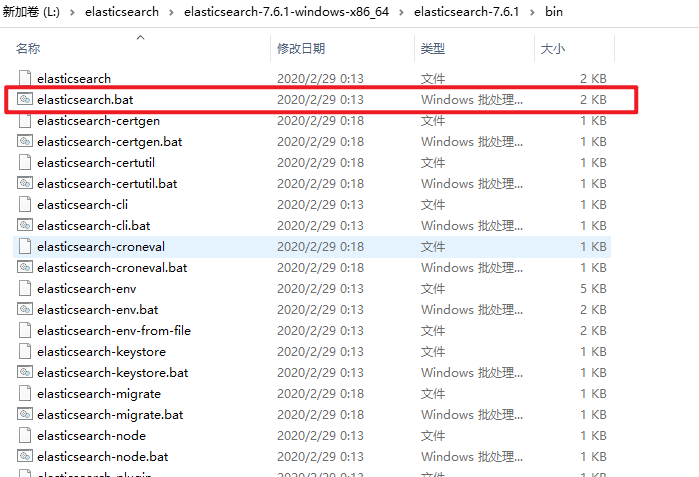Image resolution: width=699 pixels, height=477 pixels.
Task: Click the elasticsearch-env.bat batch icon
Action: pyautogui.click(x=25, y=309)
